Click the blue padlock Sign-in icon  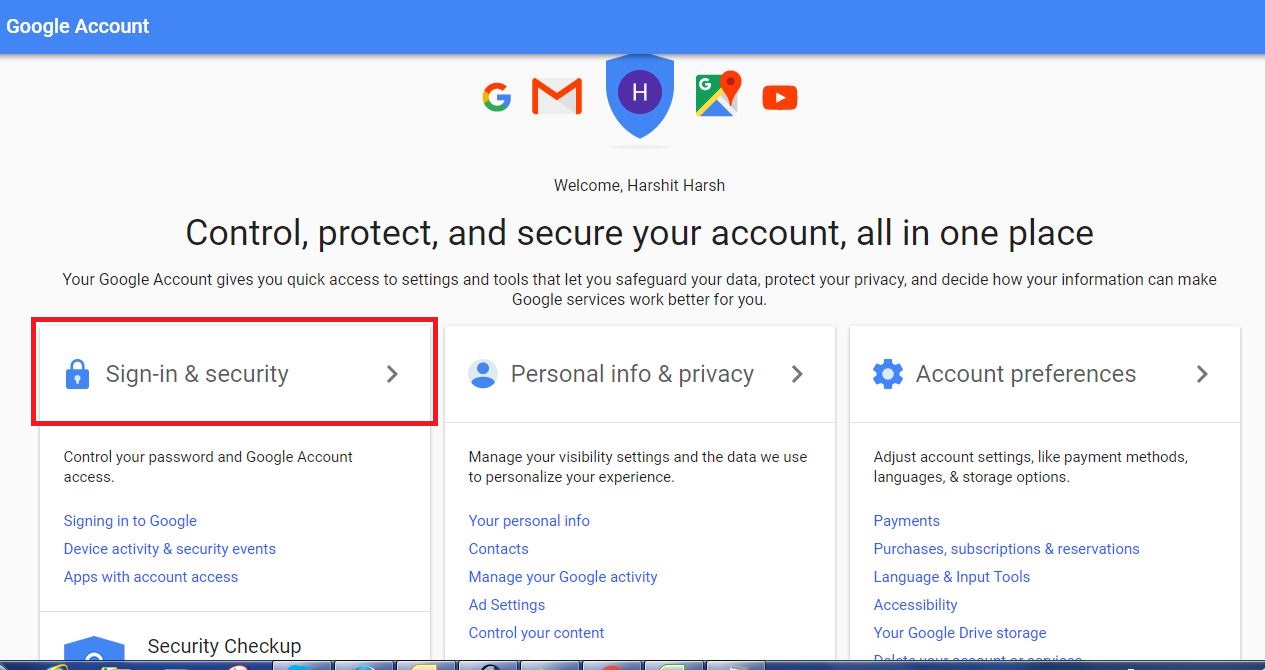pyautogui.click(x=77, y=374)
